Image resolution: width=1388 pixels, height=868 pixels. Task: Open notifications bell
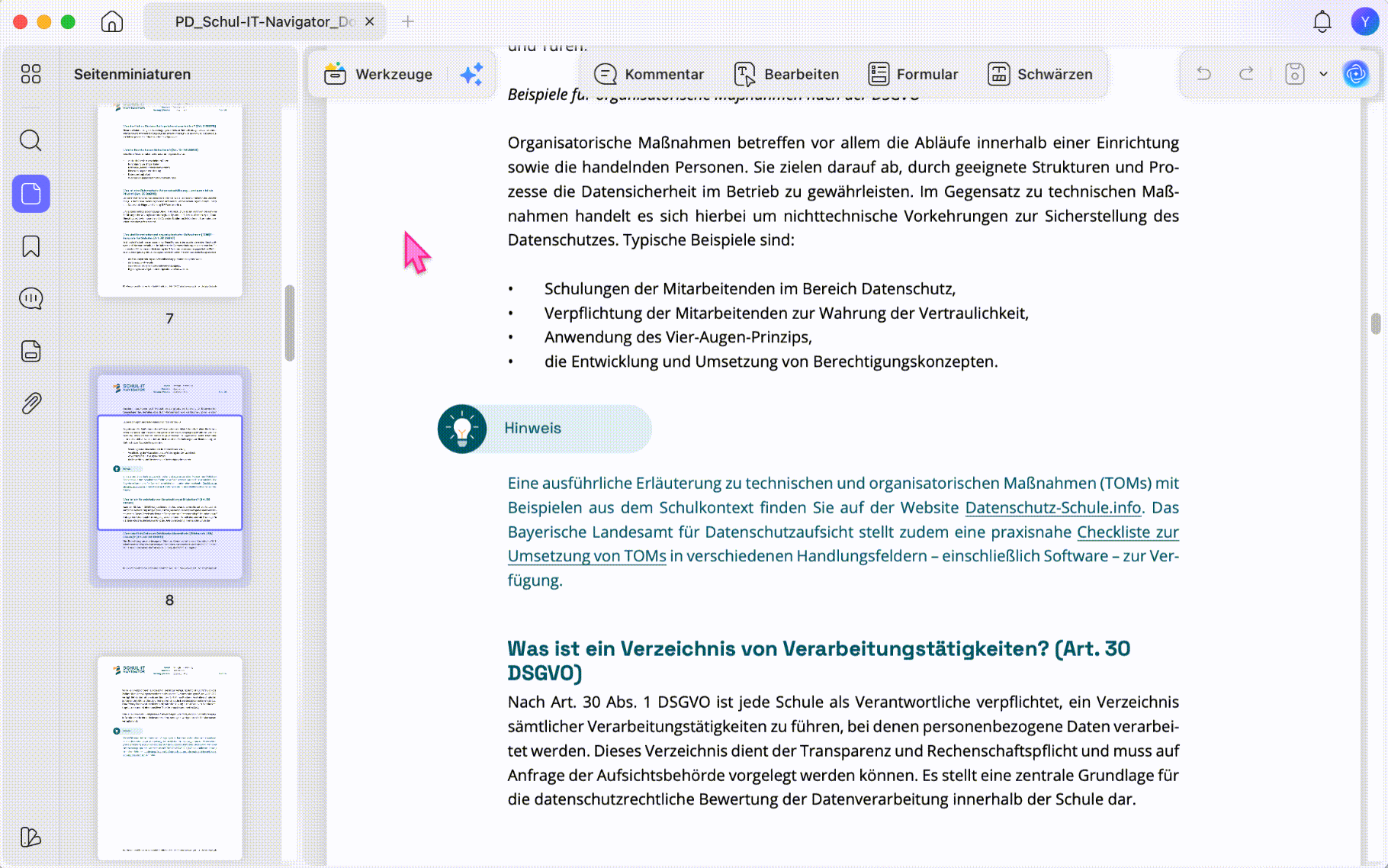point(1322,21)
